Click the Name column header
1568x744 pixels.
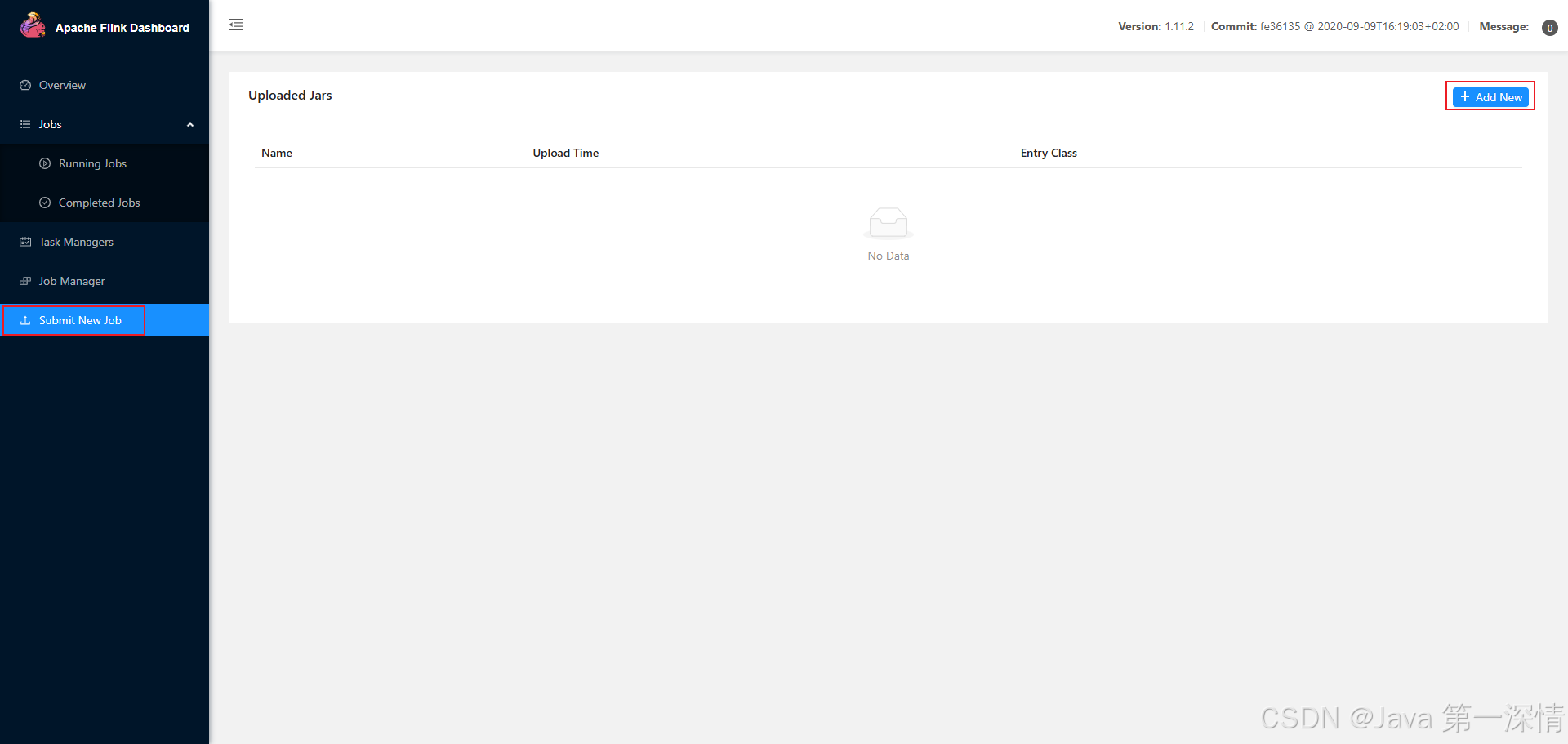(277, 153)
